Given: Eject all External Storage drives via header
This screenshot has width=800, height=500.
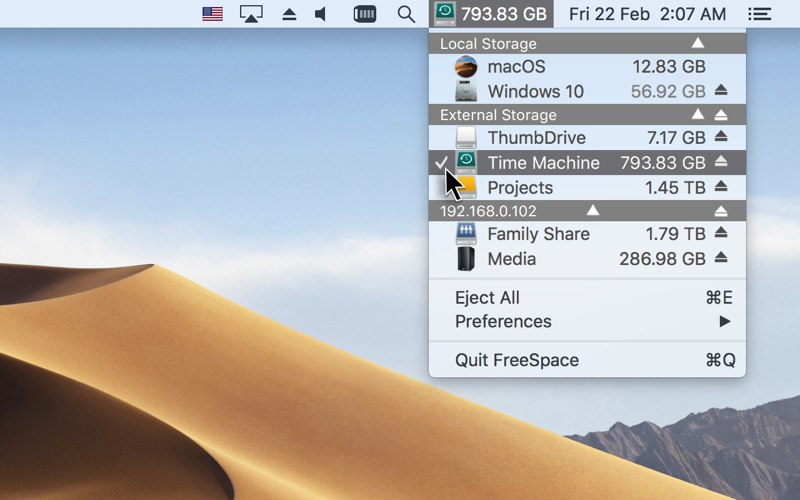Looking at the screenshot, I should (721, 115).
